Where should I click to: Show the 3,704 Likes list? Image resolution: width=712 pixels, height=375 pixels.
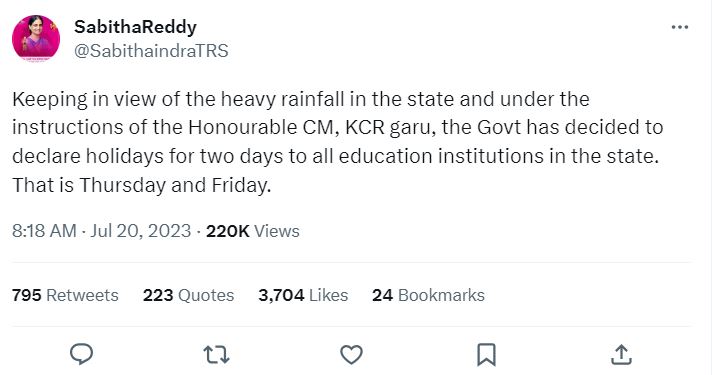point(303,295)
